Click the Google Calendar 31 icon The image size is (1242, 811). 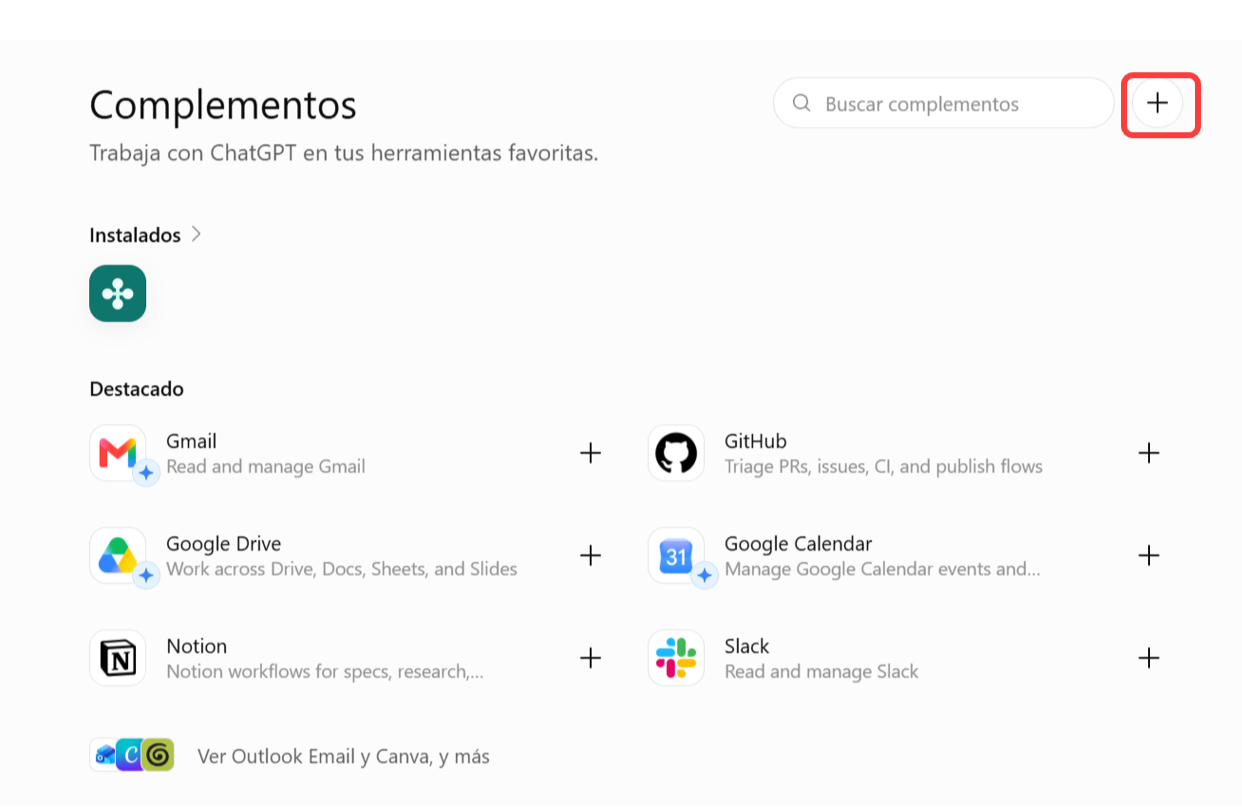point(676,555)
